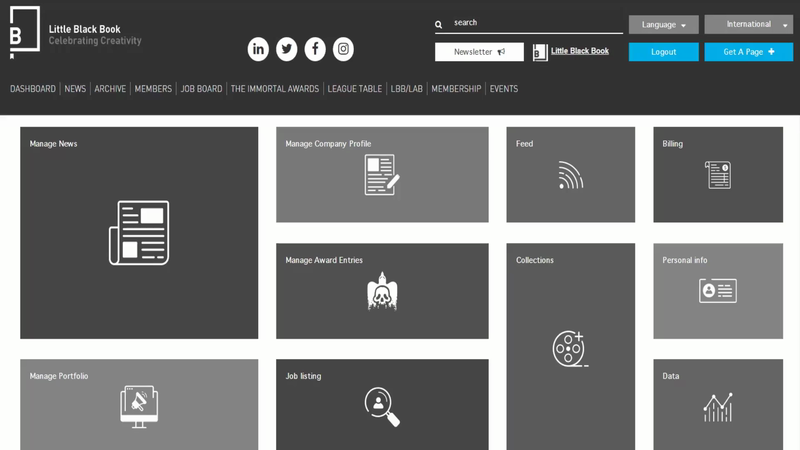Click the Job listing person search icon
This screenshot has width=800, height=450.
click(382, 407)
